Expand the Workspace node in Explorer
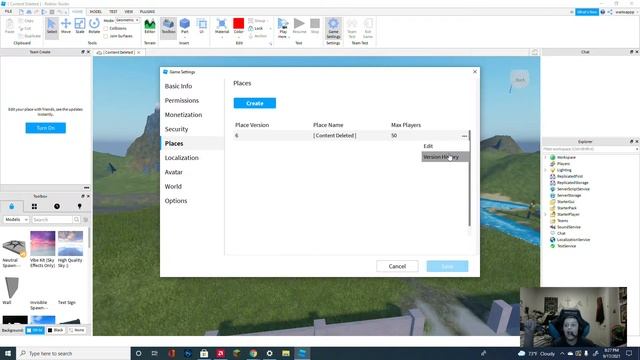Screen dimensions: 640x360 coord(546,157)
